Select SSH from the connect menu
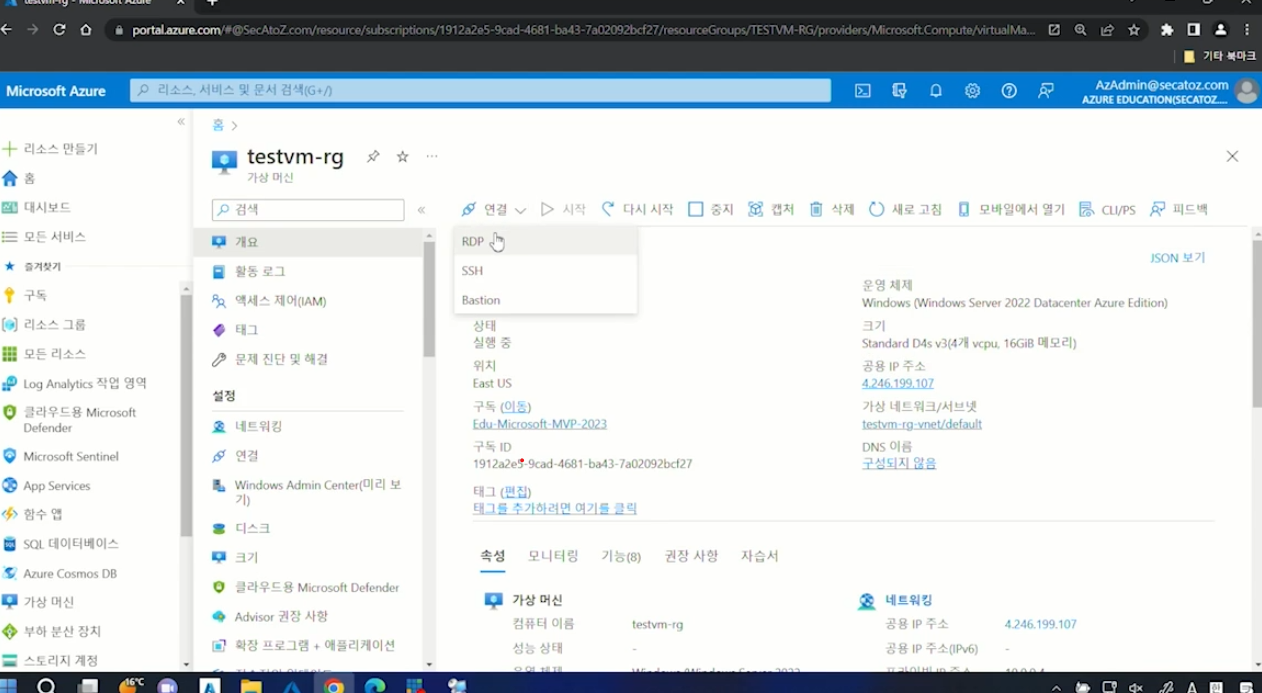 [545, 271]
